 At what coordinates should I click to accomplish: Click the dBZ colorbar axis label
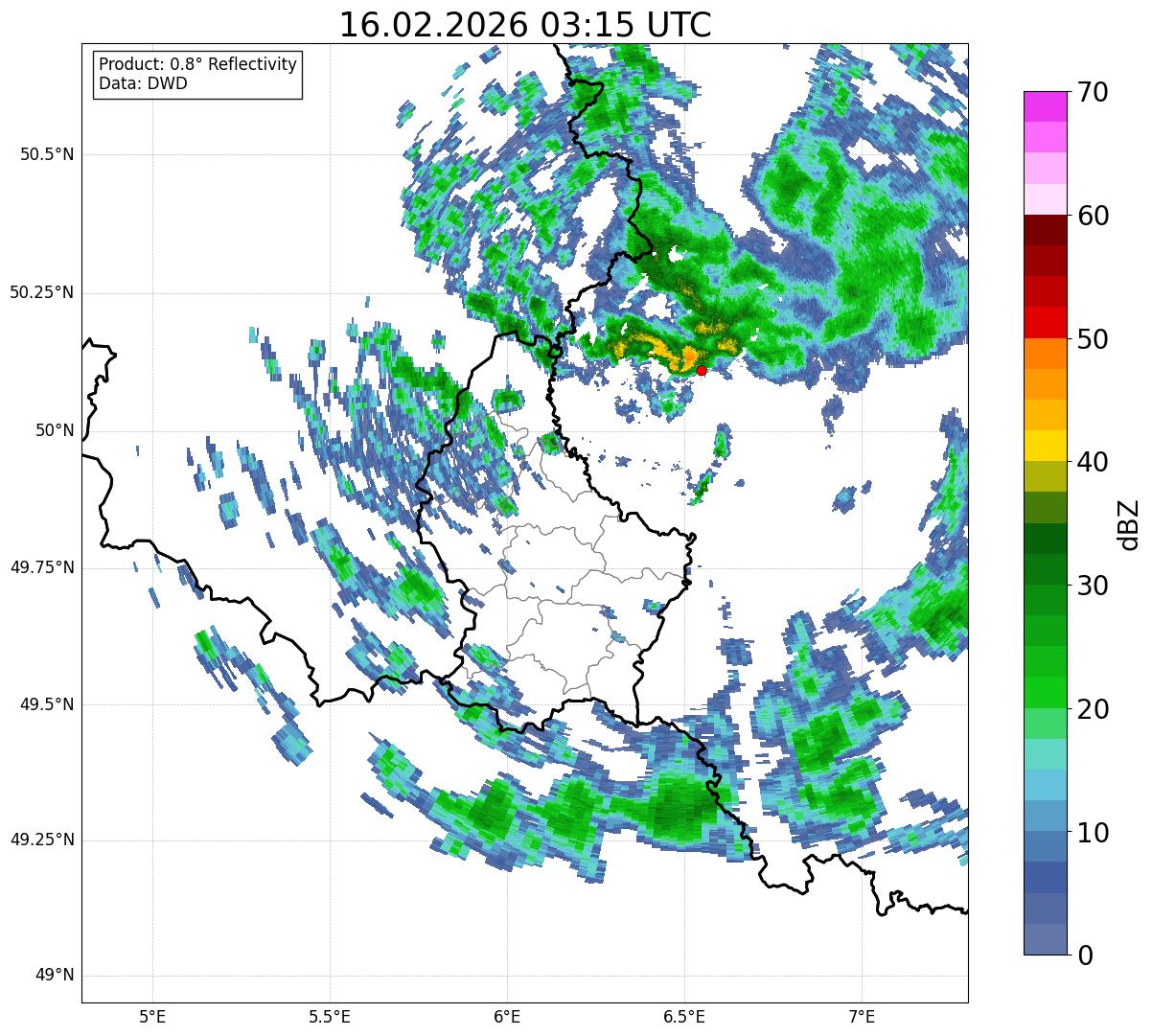point(1129,523)
